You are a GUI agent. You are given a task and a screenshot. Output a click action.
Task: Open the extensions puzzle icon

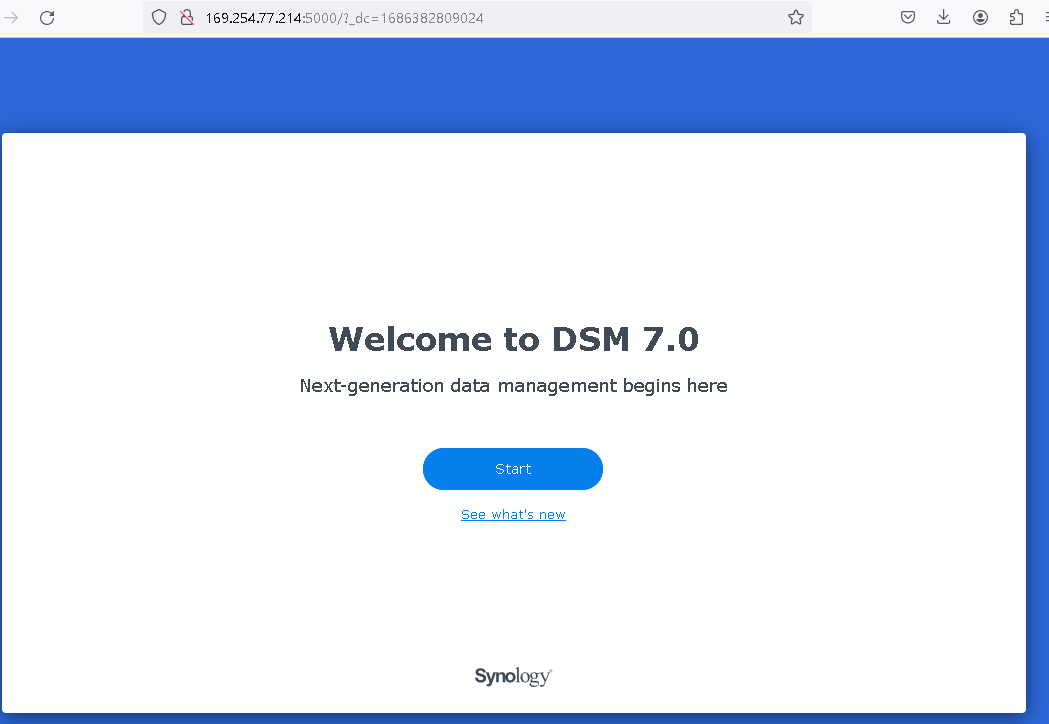[1016, 17]
